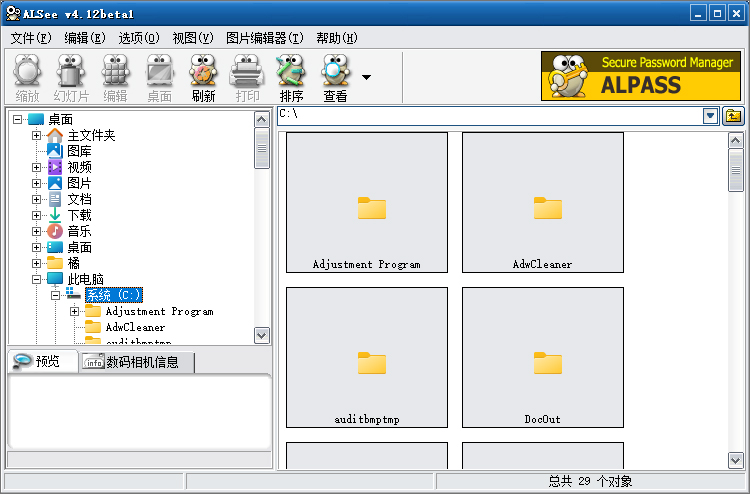Select the 音乐 music icon
The width and height of the screenshot is (750, 494).
tap(55, 231)
